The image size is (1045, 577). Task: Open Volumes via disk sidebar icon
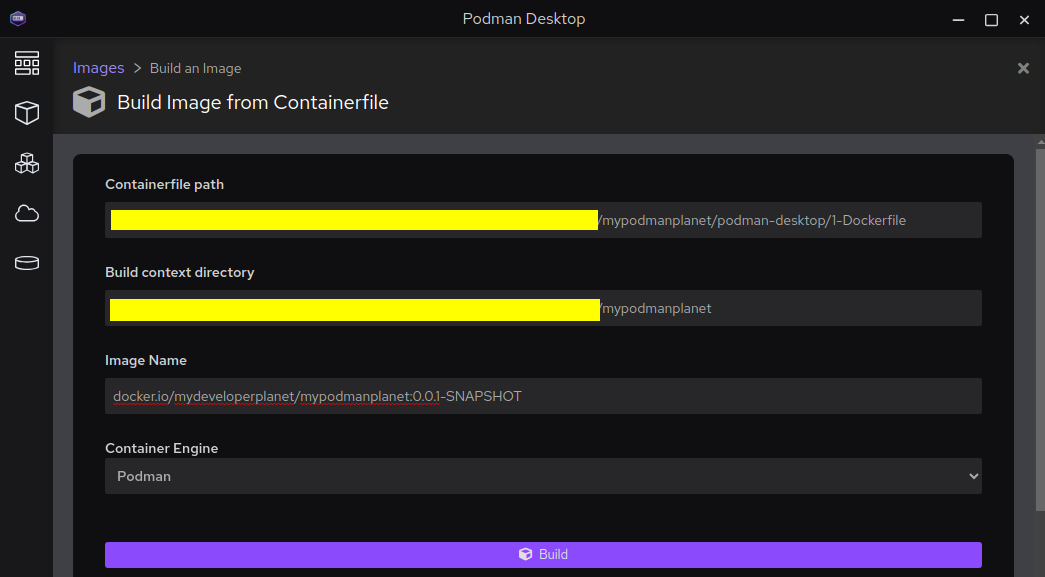(x=27, y=263)
